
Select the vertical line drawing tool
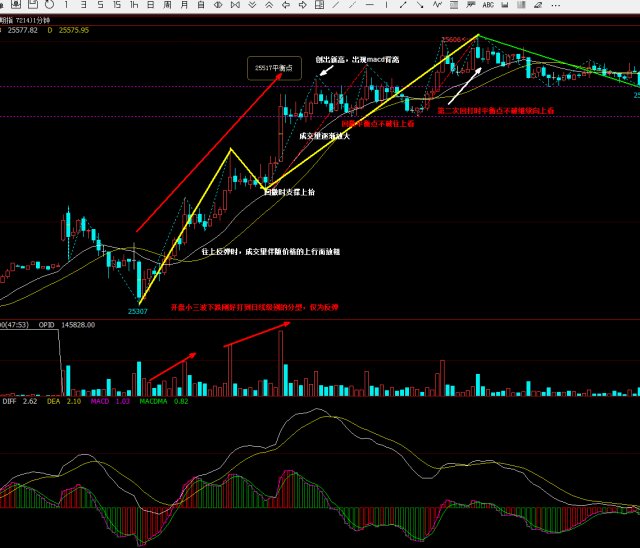click(x=386, y=5)
